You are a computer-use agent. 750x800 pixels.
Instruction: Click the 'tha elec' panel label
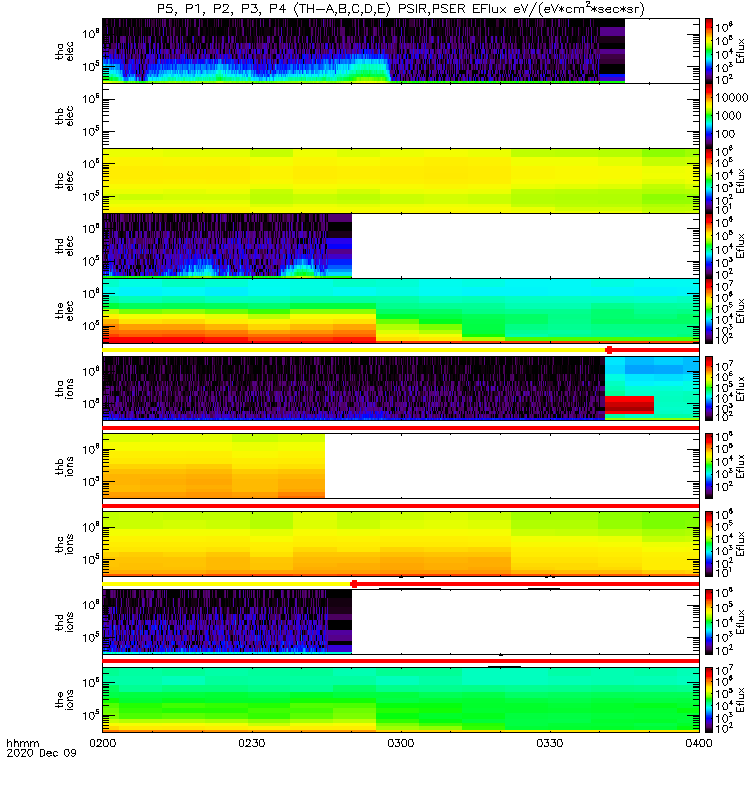[x=64, y=51]
